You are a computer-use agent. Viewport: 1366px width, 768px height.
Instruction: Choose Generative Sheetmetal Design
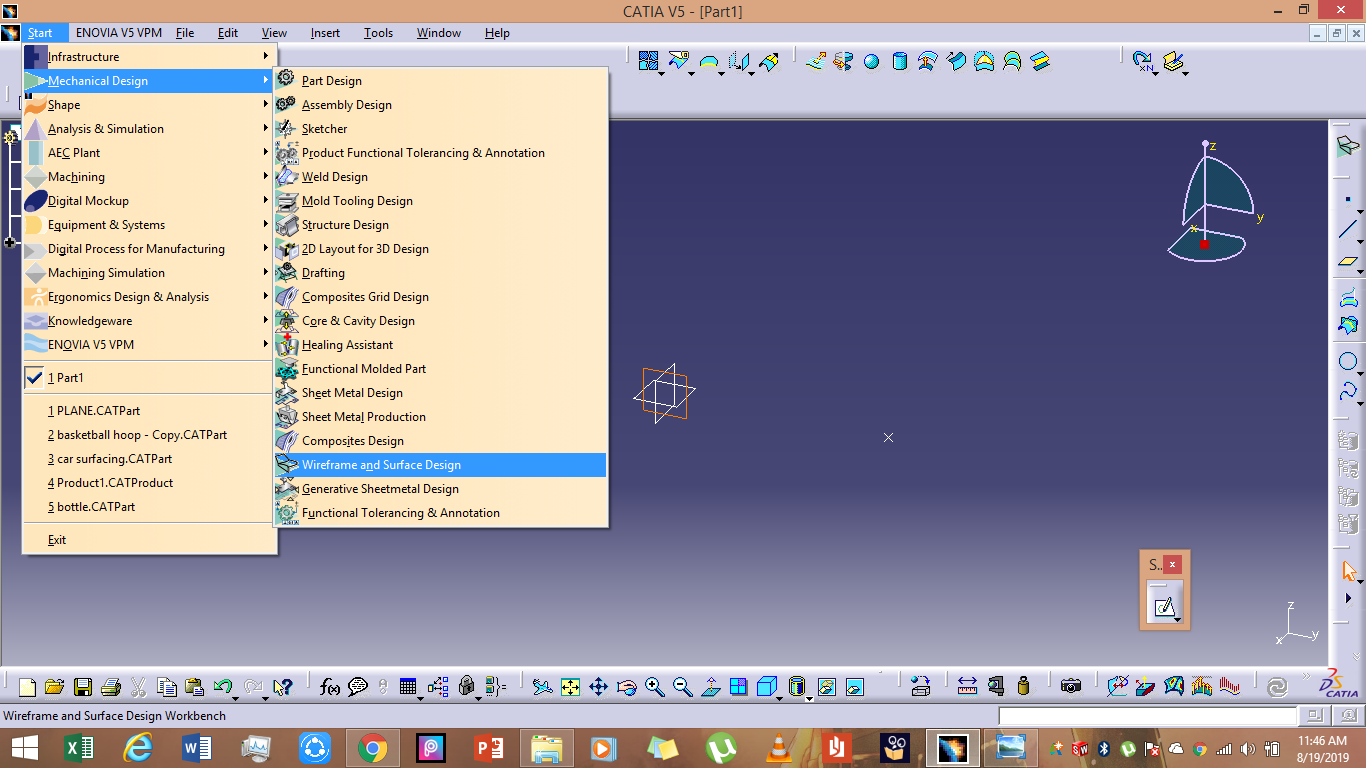pos(441,489)
